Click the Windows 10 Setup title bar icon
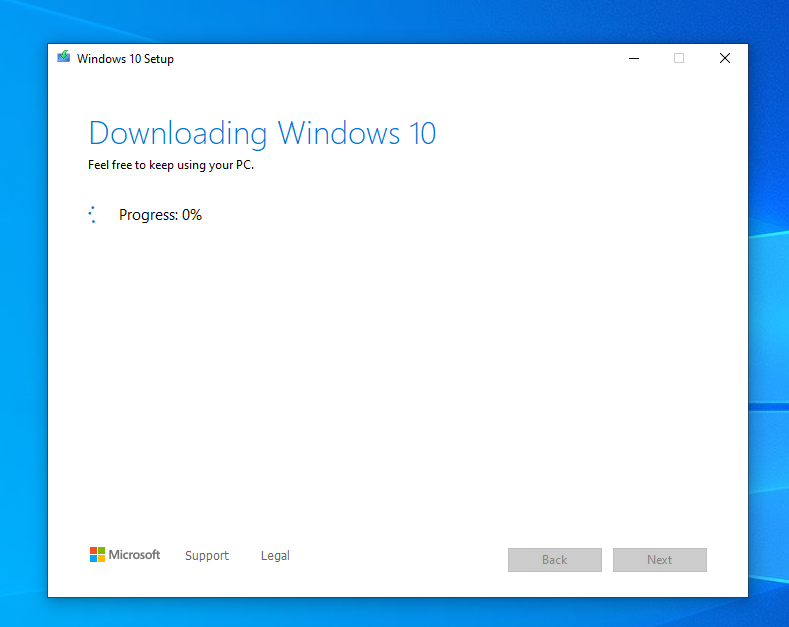The image size is (789, 627). click(63, 57)
